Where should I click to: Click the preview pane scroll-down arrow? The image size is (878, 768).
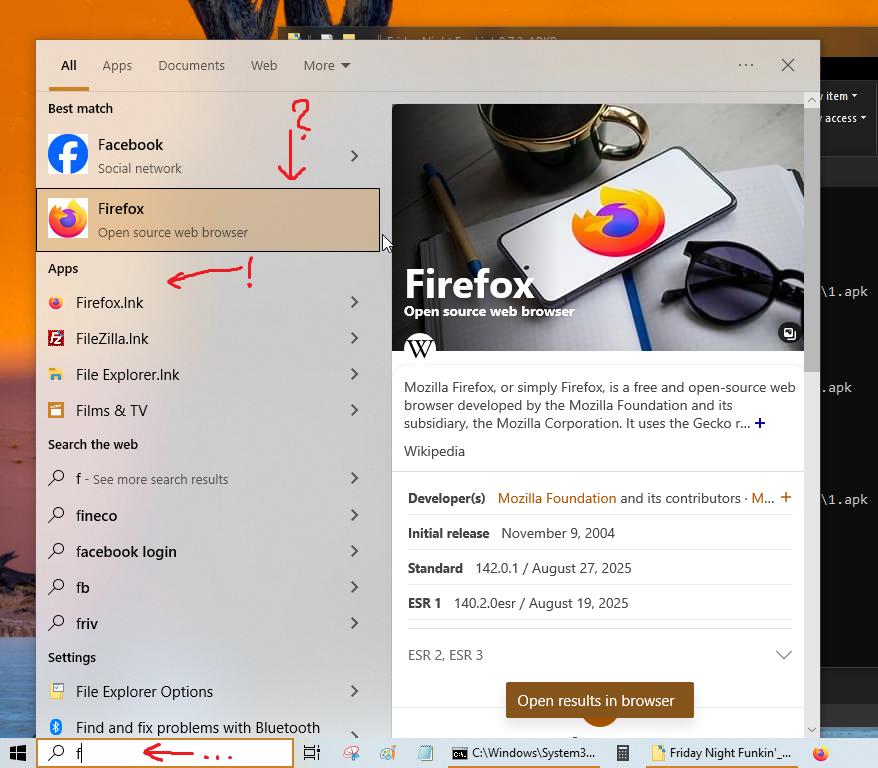point(811,729)
